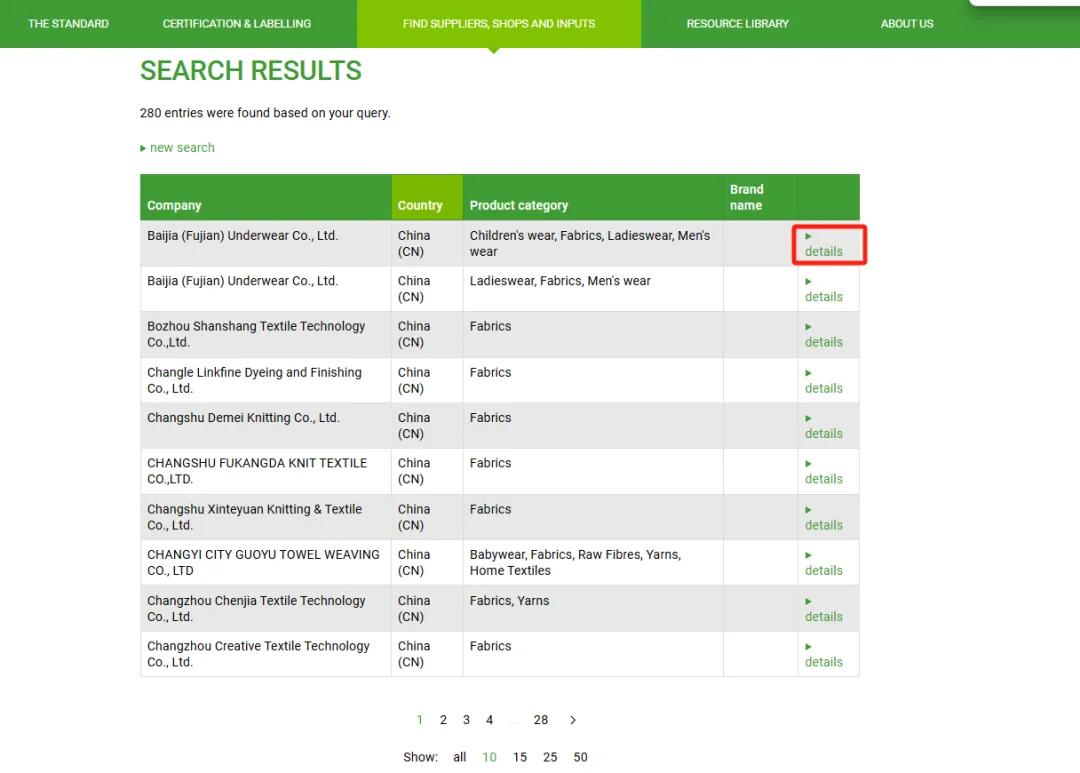Jump to last page 28
1080x773 pixels.
[541, 720]
